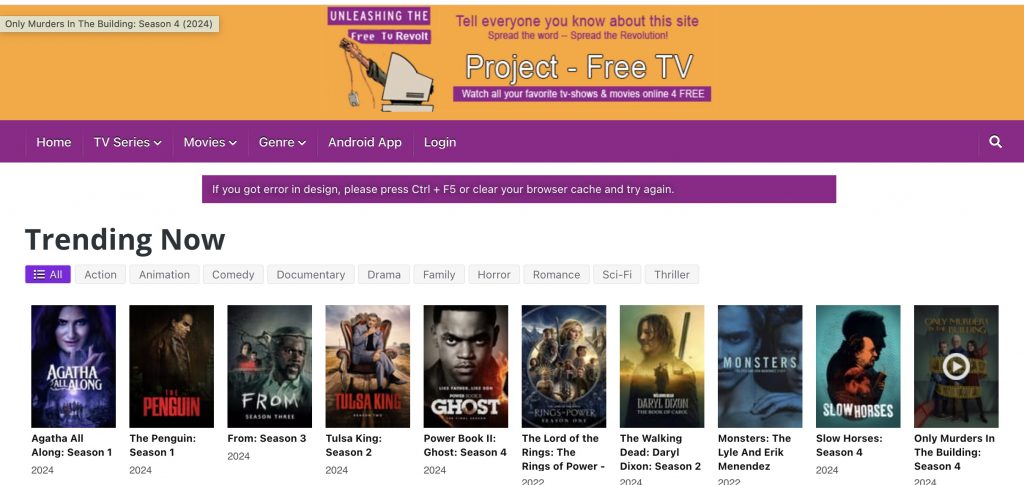Filter trending by Sci-Fi genre
The image size is (1024, 485).
coord(617,274)
